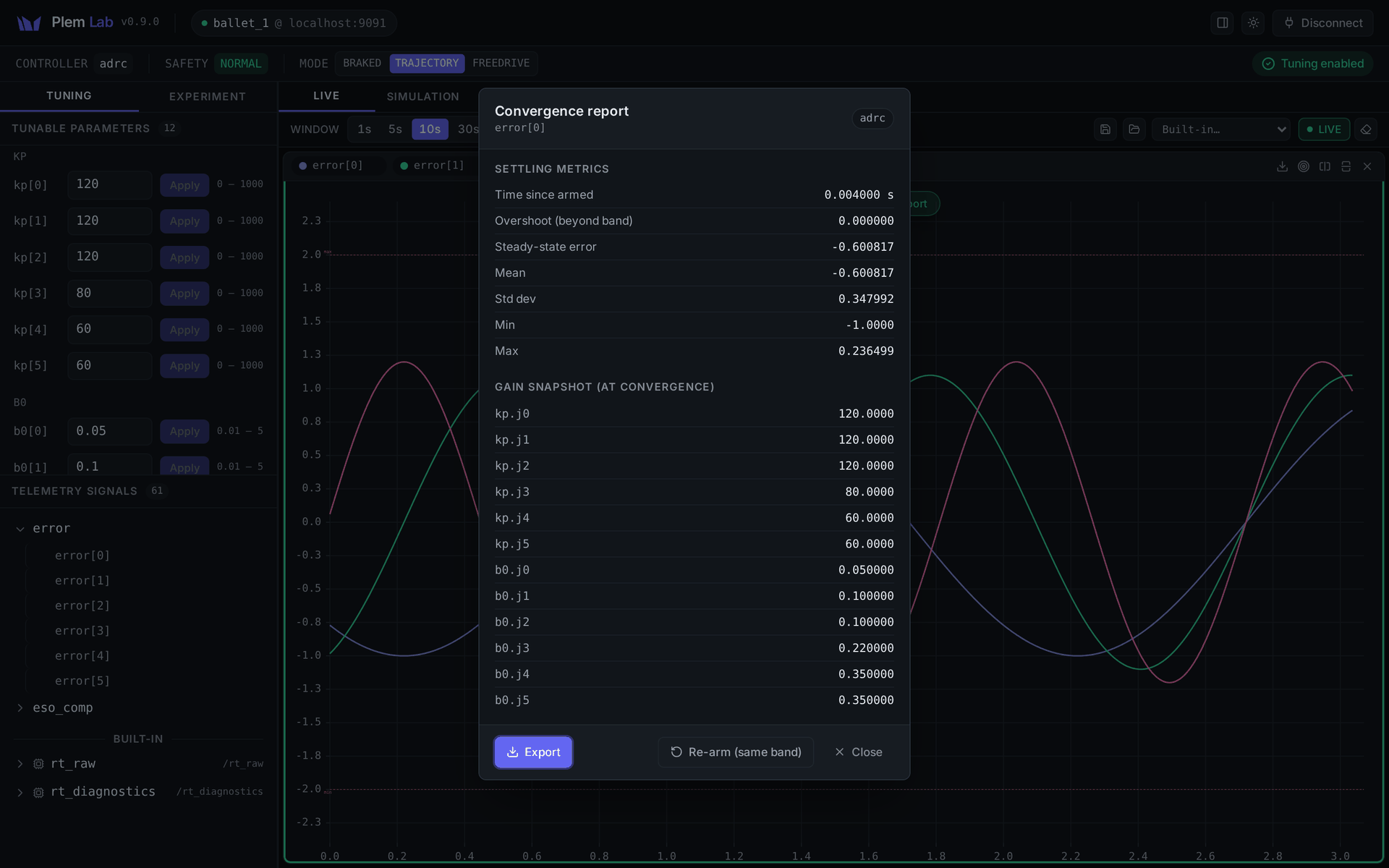Image resolution: width=1389 pixels, height=868 pixels.
Task: Switch theme with the sun icon
Action: point(1254,23)
